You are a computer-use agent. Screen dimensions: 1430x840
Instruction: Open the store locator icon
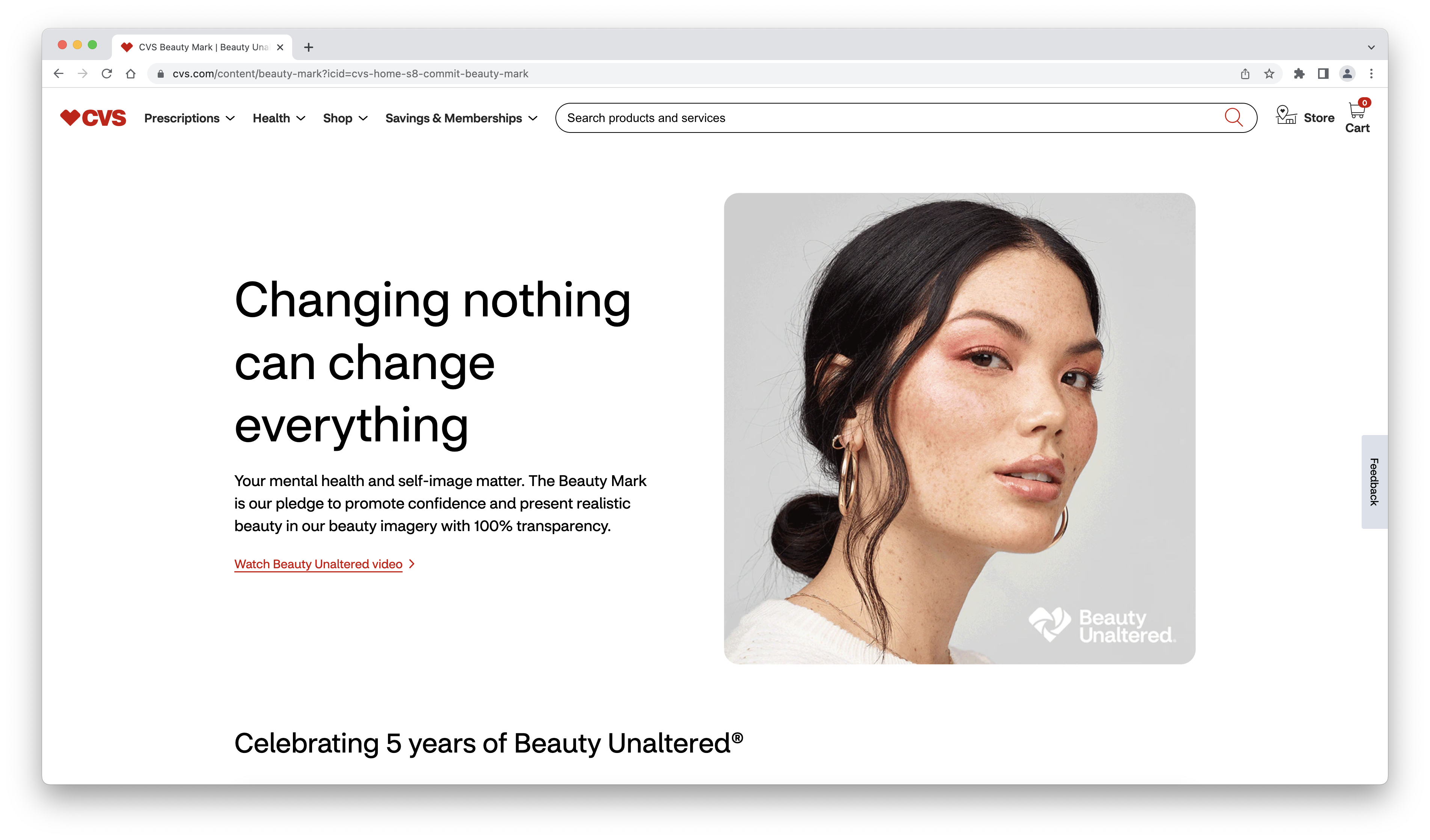[x=1286, y=115]
